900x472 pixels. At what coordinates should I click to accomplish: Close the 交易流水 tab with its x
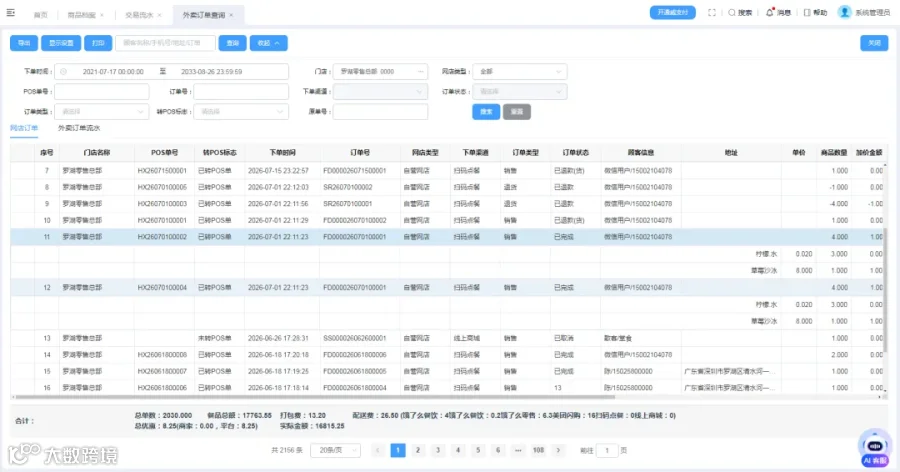(160, 15)
